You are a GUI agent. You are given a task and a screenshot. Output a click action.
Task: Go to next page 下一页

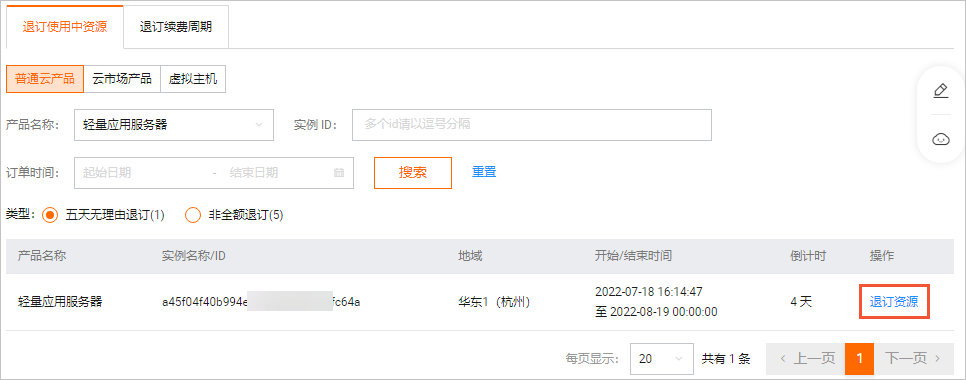click(x=914, y=358)
